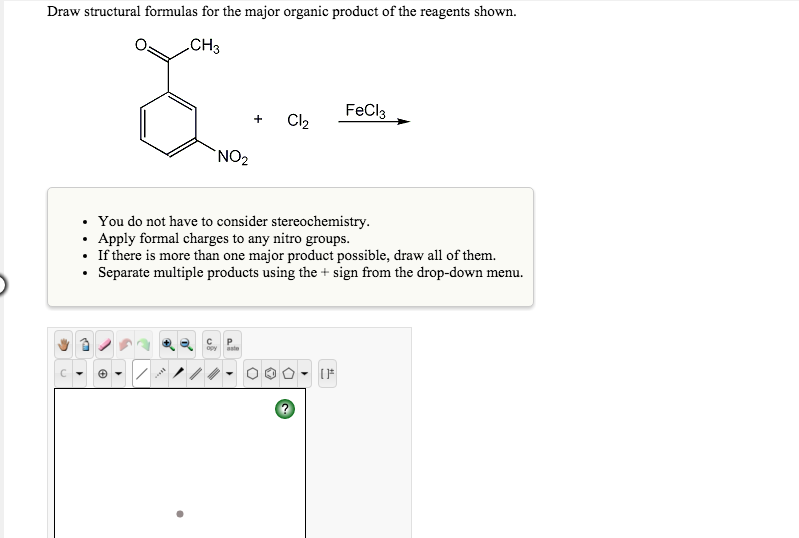
Task: Select the cyclohexane ring template
Action: (x=252, y=373)
